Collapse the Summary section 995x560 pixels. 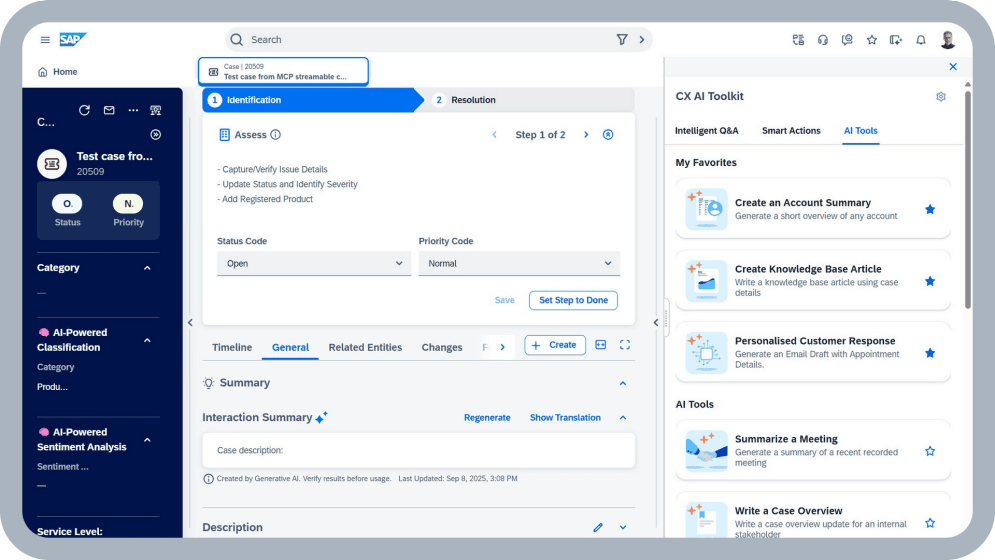click(623, 383)
